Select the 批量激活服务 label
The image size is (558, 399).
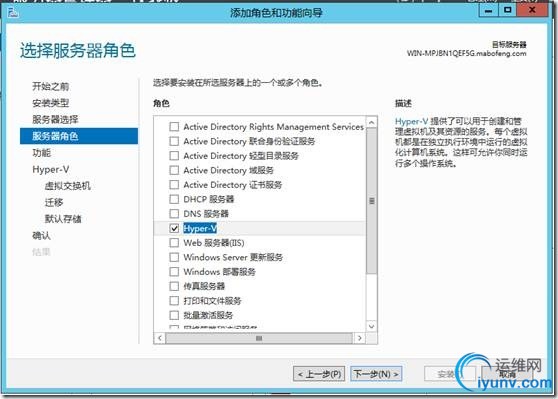[x=208, y=315]
